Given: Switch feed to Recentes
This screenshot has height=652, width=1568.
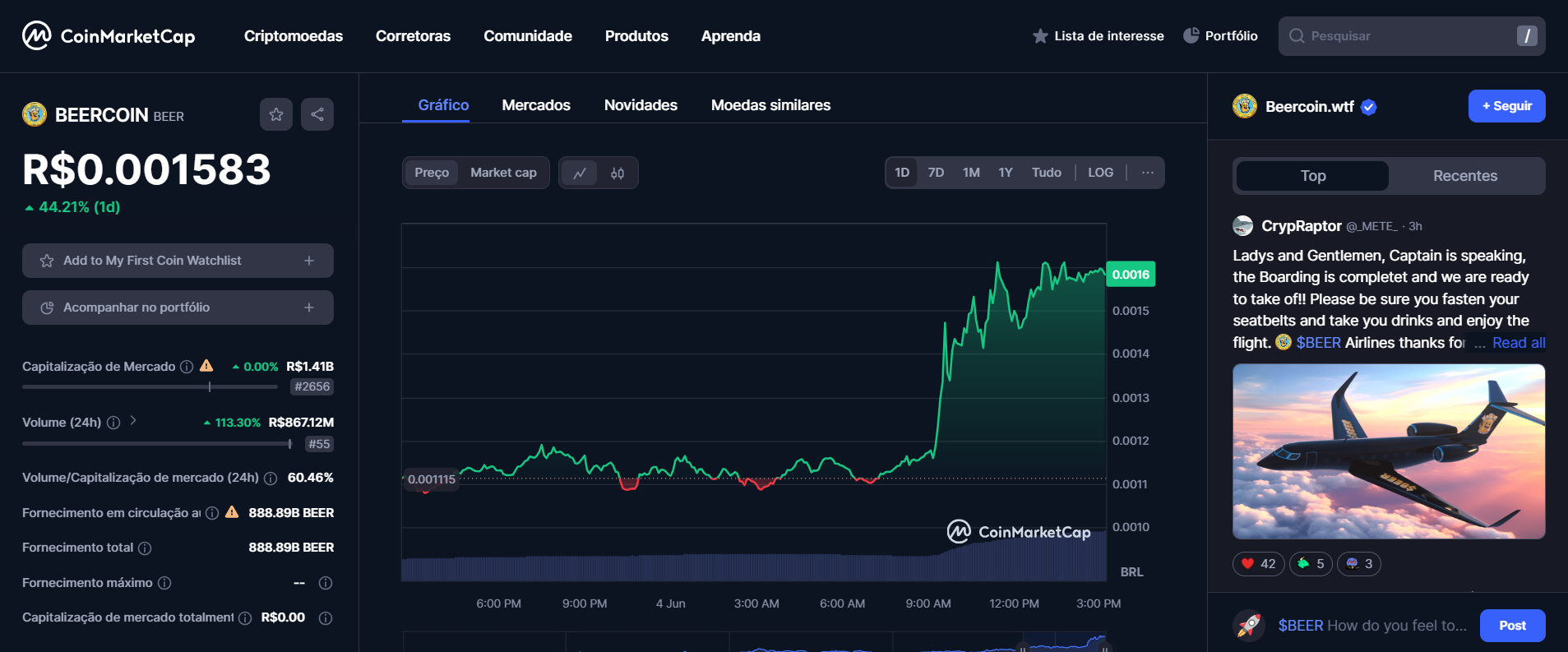Looking at the screenshot, I should pos(1465,176).
